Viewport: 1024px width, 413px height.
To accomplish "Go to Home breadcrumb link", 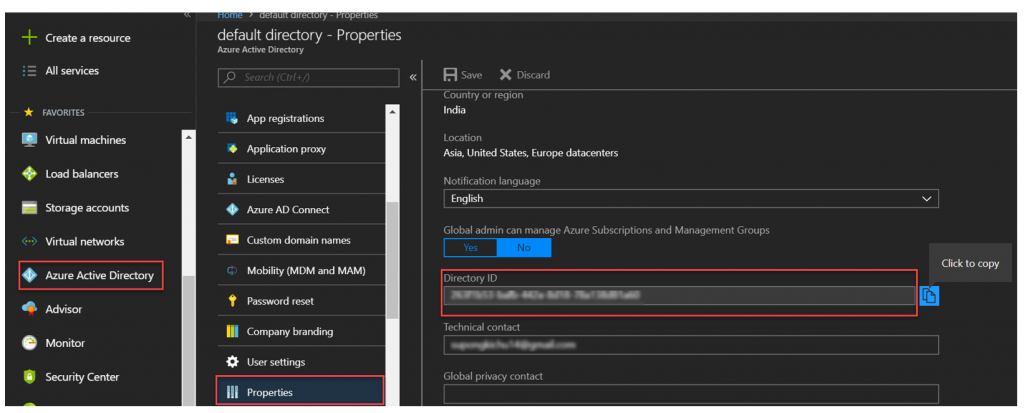I will click(x=230, y=14).
